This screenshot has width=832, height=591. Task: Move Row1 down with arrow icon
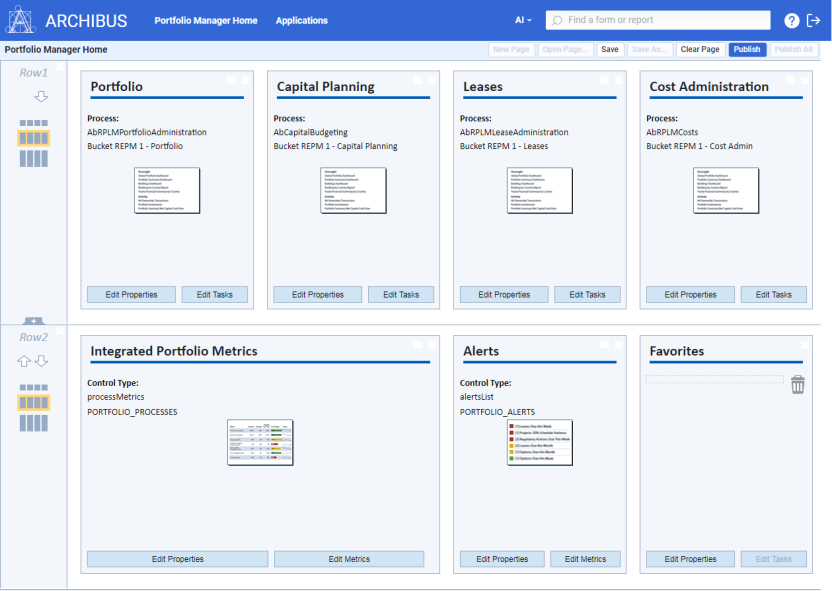click(41, 97)
